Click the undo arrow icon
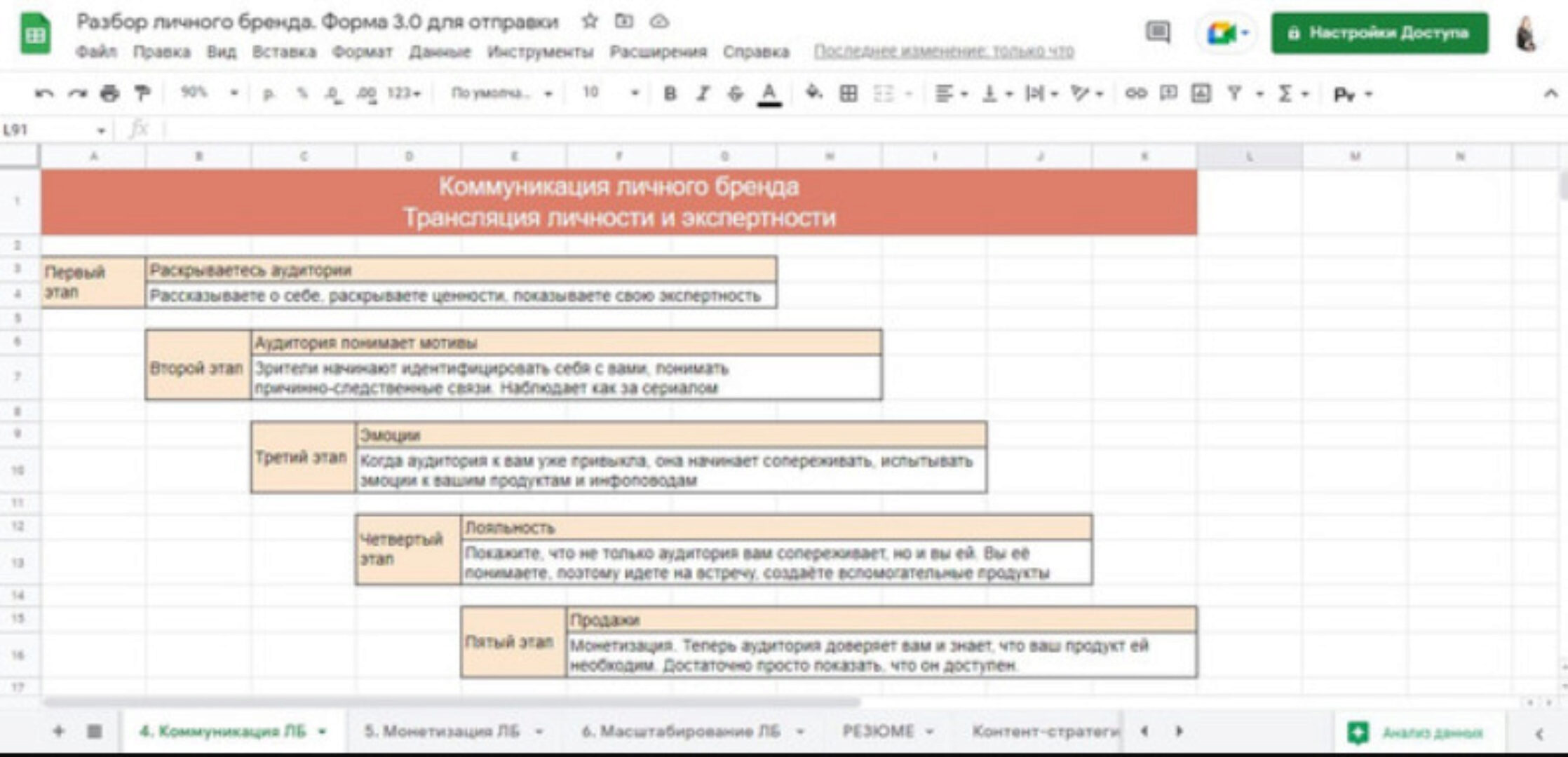 point(43,93)
